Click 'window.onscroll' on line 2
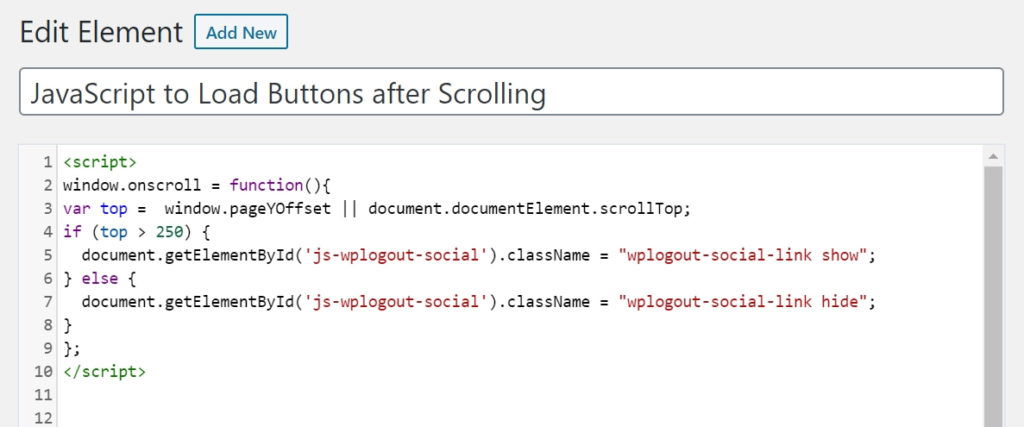 point(132,185)
